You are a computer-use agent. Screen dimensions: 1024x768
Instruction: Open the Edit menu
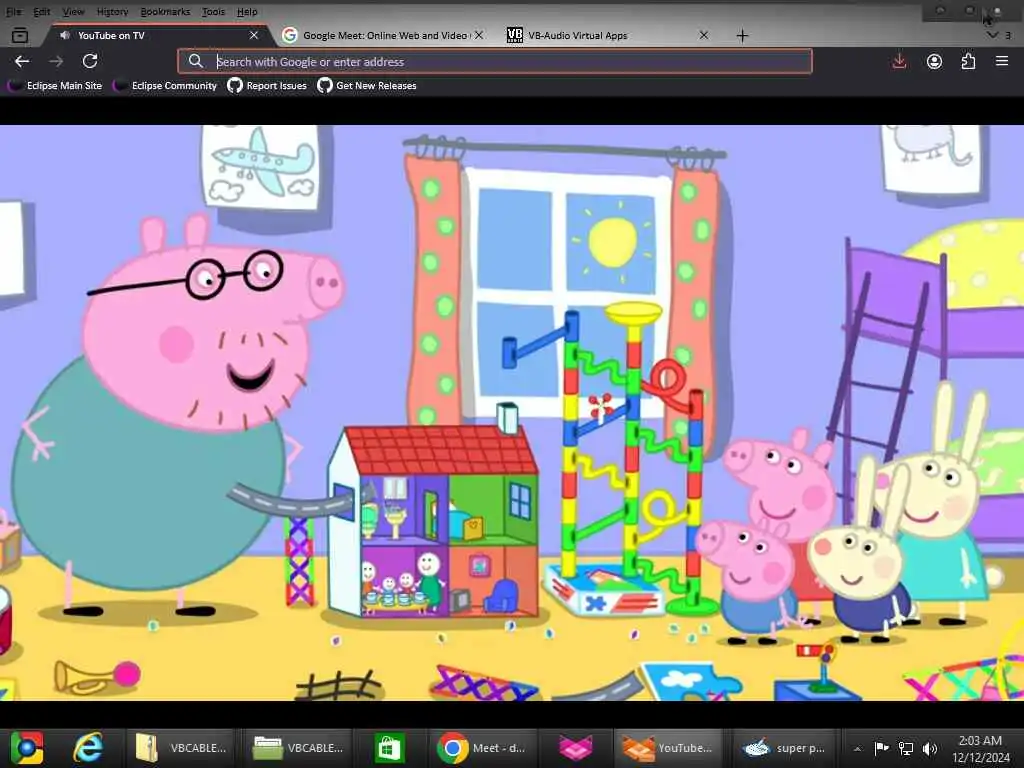tap(42, 11)
